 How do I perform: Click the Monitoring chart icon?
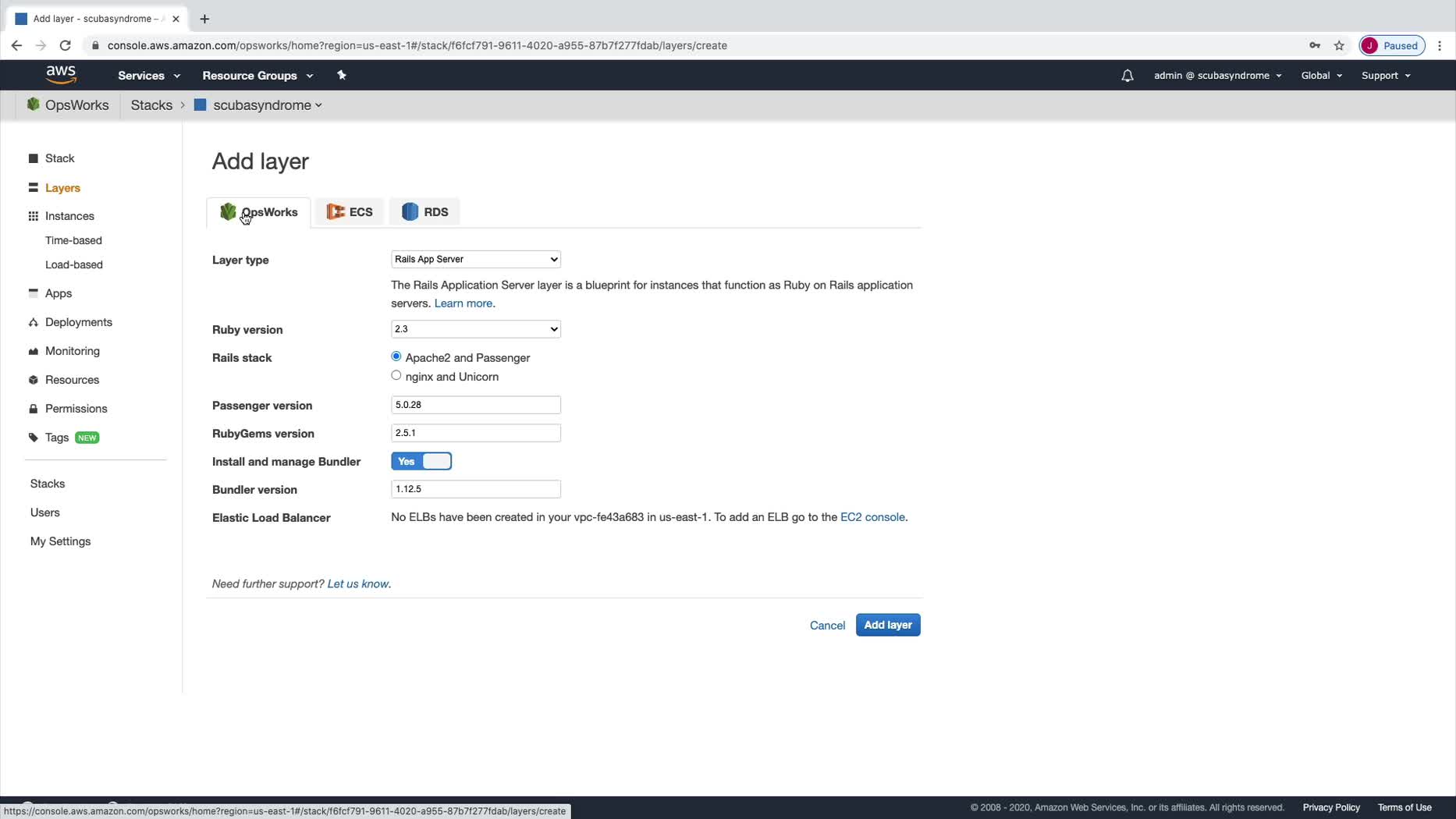tap(34, 351)
